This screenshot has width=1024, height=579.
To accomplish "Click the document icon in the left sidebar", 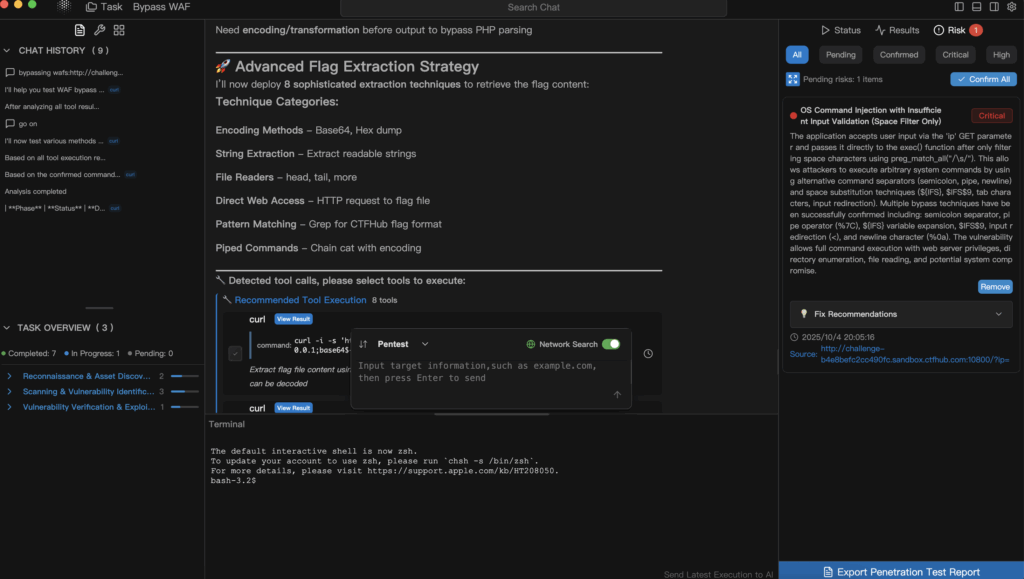I will pos(80,30).
